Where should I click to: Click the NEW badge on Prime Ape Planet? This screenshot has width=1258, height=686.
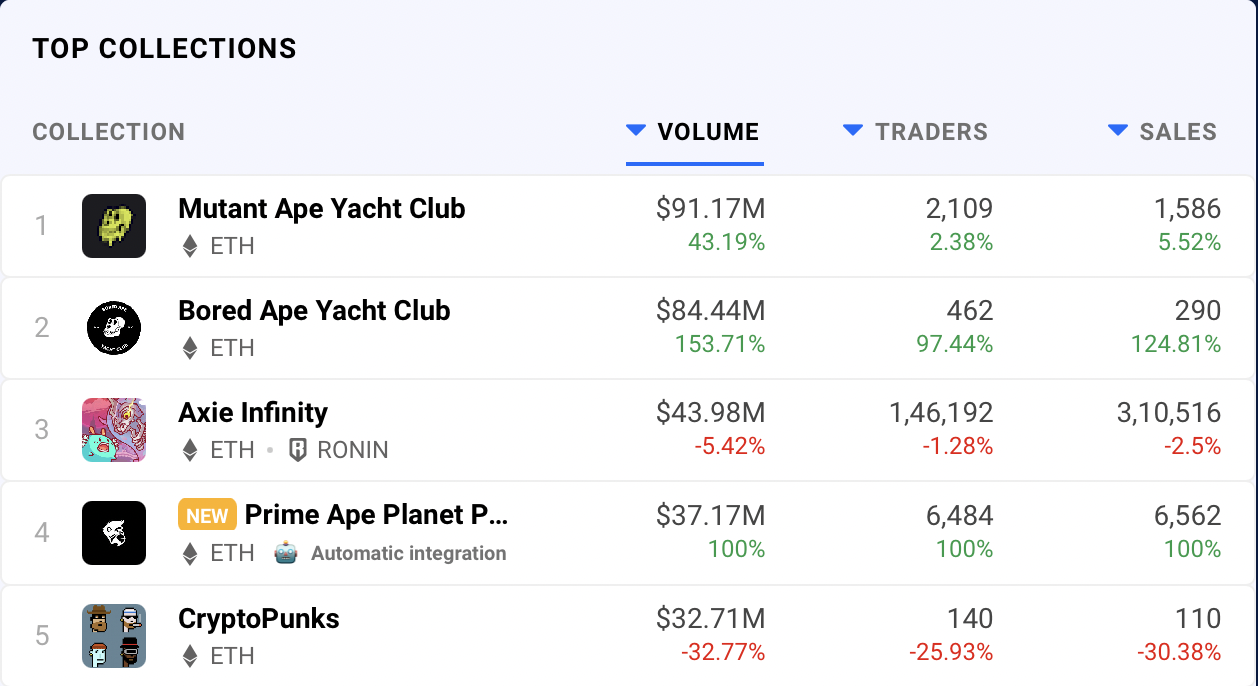click(207, 515)
